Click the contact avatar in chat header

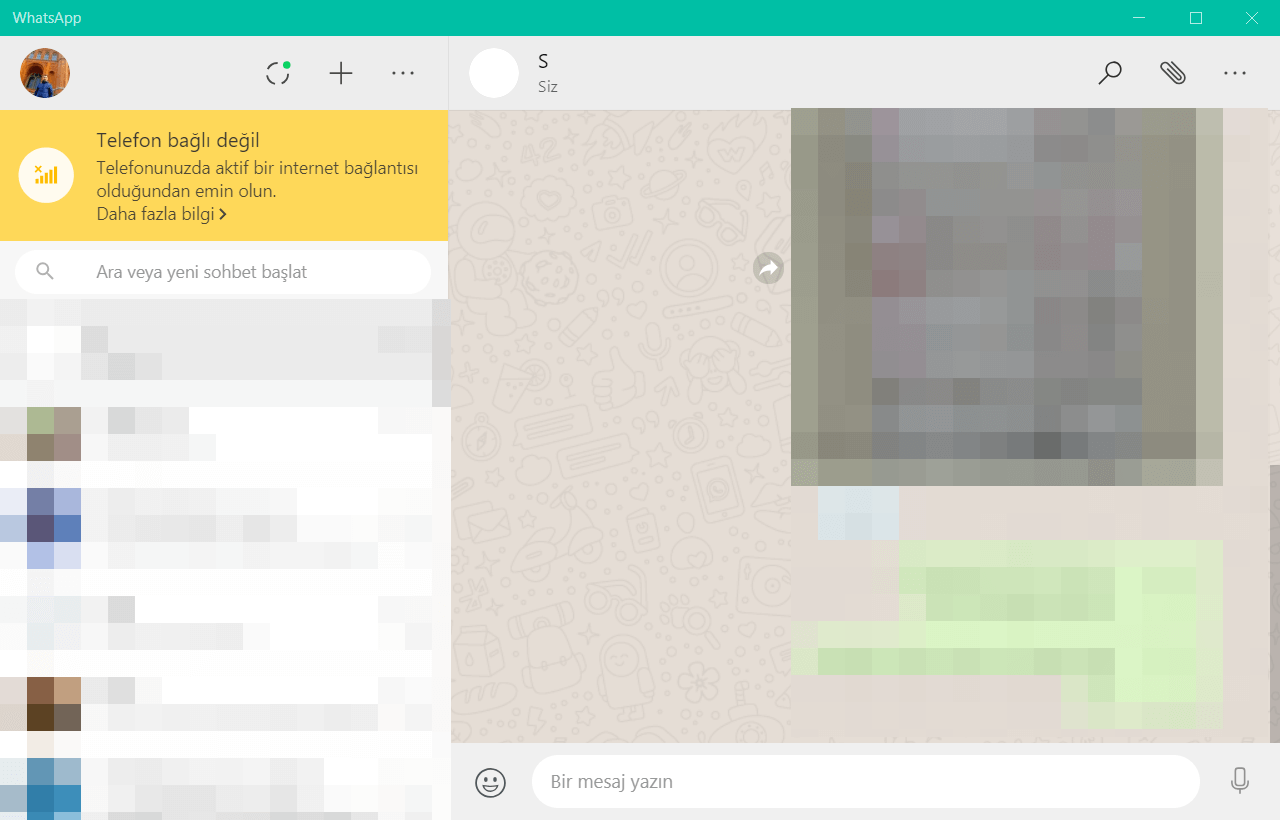494,73
